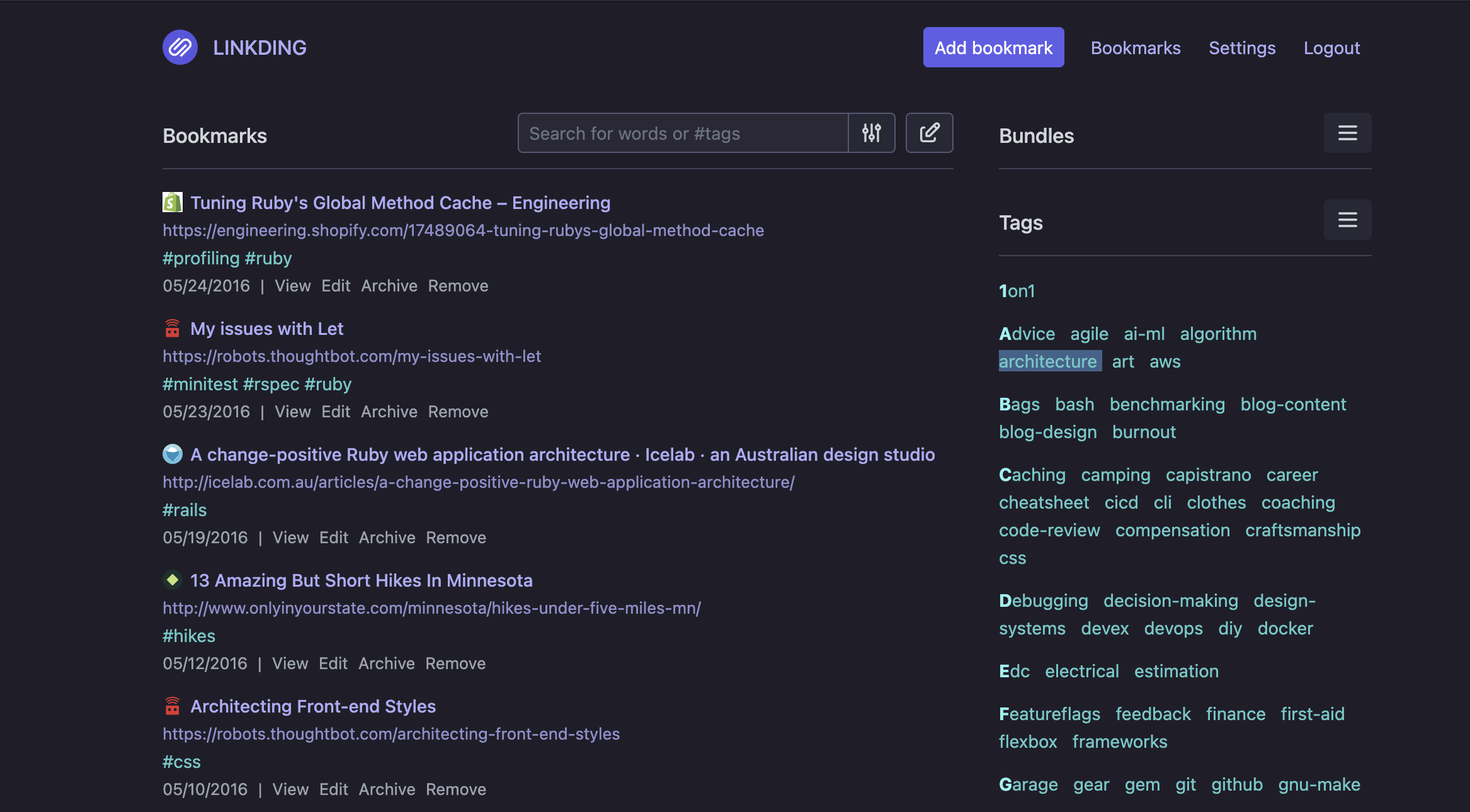Open Bookmarks menu in top navigation
Viewport: 1470px width, 812px height.
1136,48
